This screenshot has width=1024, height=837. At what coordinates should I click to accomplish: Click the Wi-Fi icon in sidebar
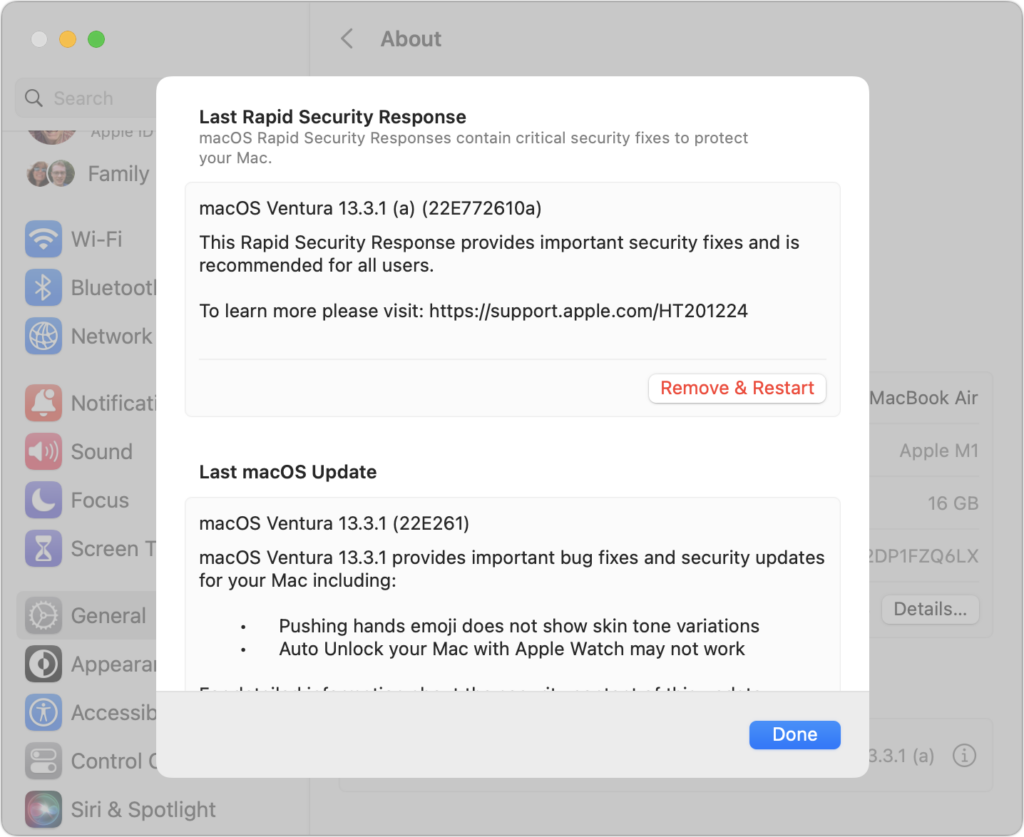[x=43, y=240]
